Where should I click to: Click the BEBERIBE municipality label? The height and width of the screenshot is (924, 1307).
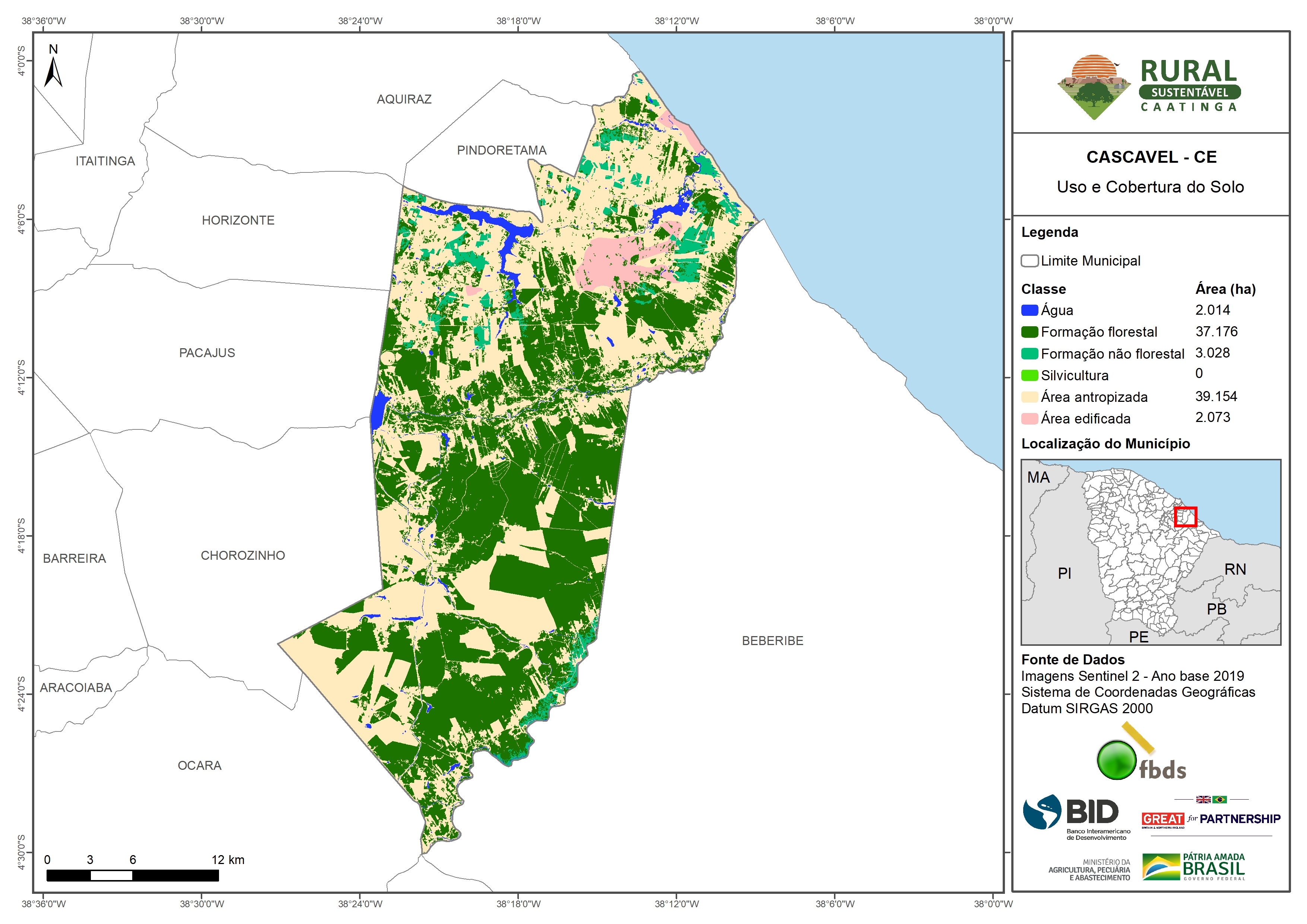773,641
